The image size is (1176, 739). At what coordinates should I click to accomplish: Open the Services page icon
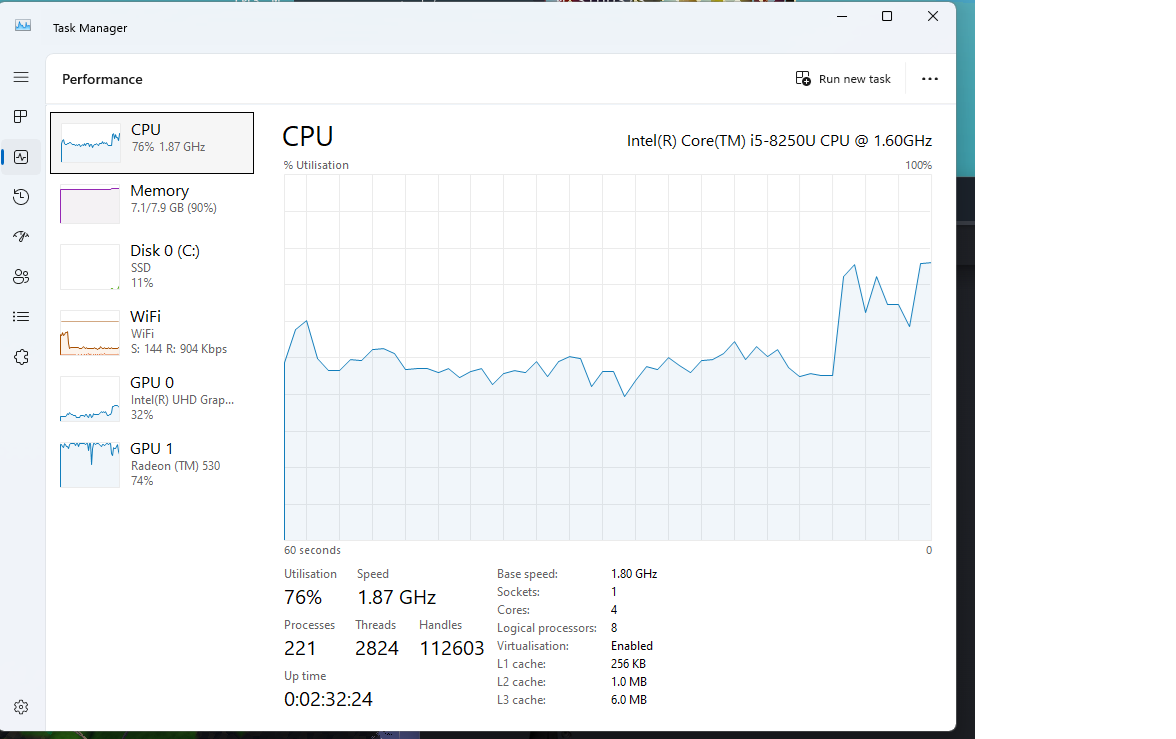click(x=21, y=357)
